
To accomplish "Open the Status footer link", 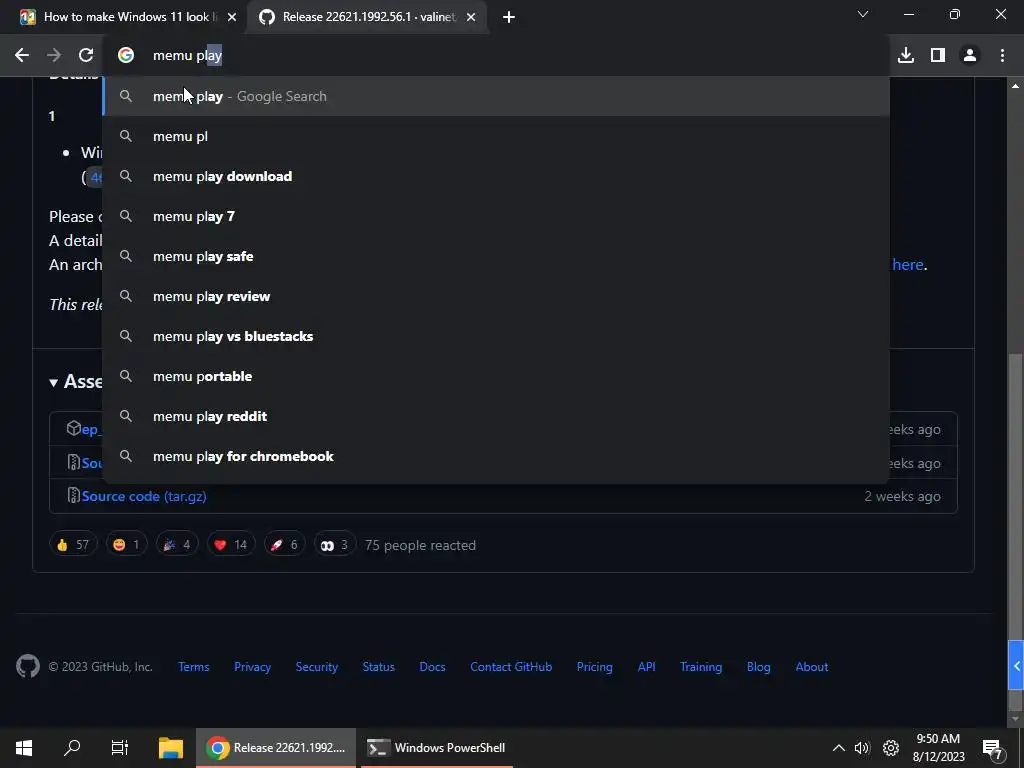I will tap(379, 667).
